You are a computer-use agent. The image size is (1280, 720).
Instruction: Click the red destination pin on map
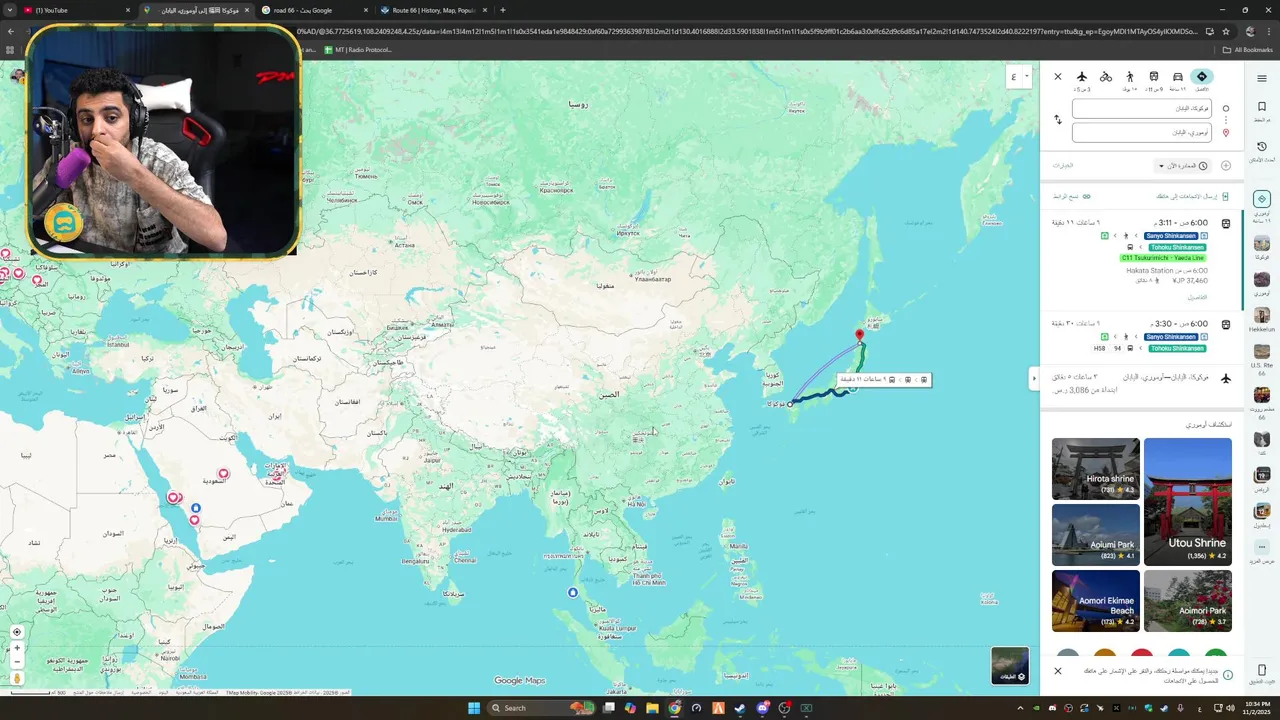click(x=859, y=335)
